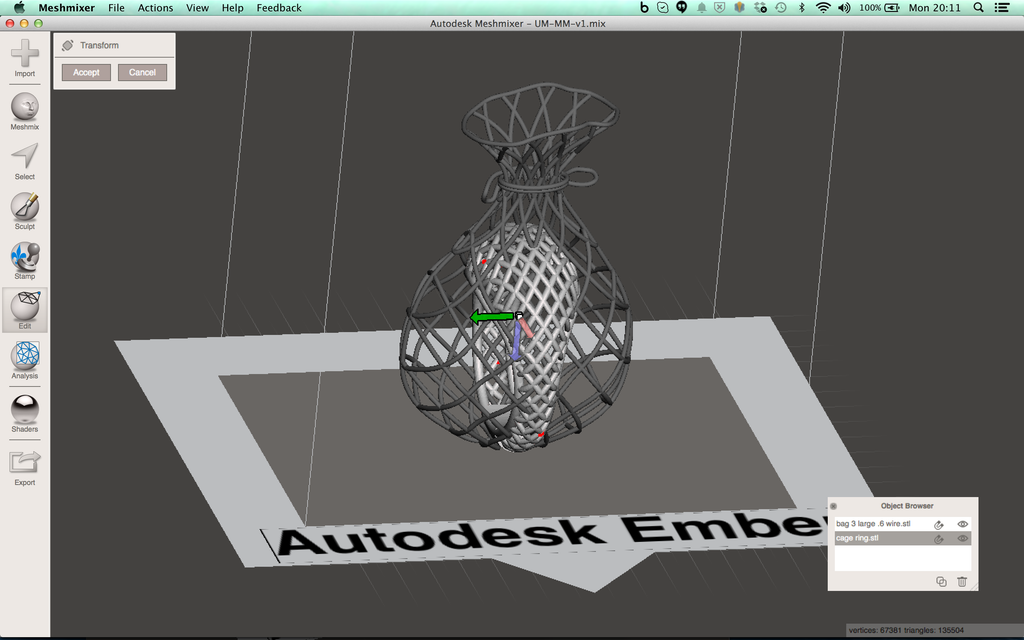Click the Transform panel header icon
Screen dimensions: 1024x640
67,45
